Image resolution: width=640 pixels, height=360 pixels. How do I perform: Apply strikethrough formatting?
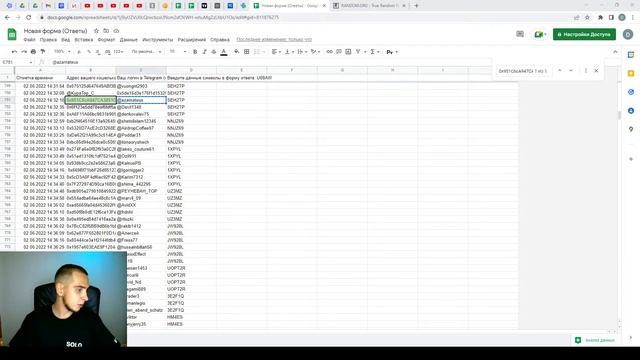(x=214, y=52)
